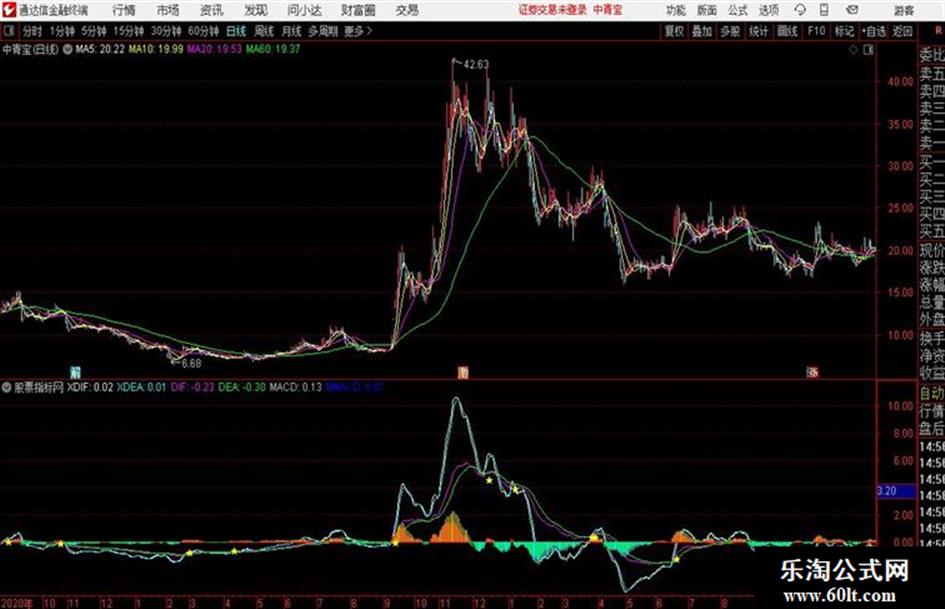Open the 发现 menu
Viewport: 945px width, 609px height.
tap(256, 10)
